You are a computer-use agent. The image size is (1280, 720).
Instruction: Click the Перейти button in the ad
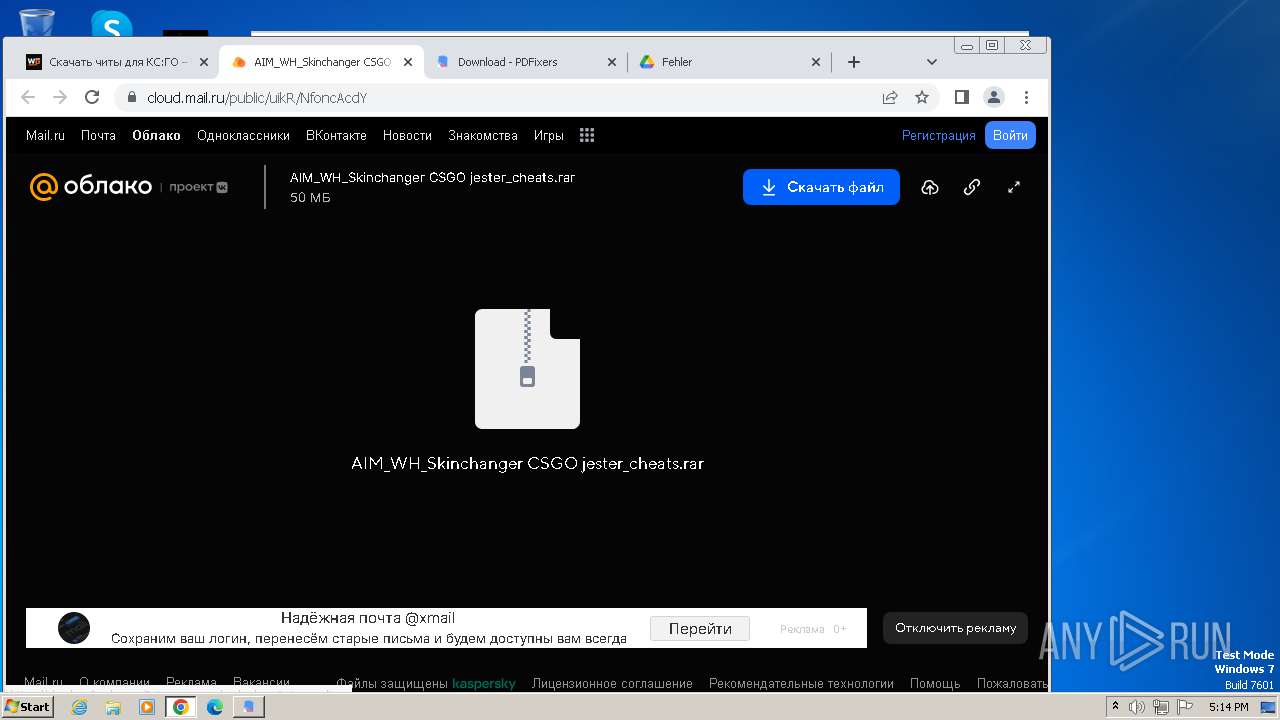700,628
